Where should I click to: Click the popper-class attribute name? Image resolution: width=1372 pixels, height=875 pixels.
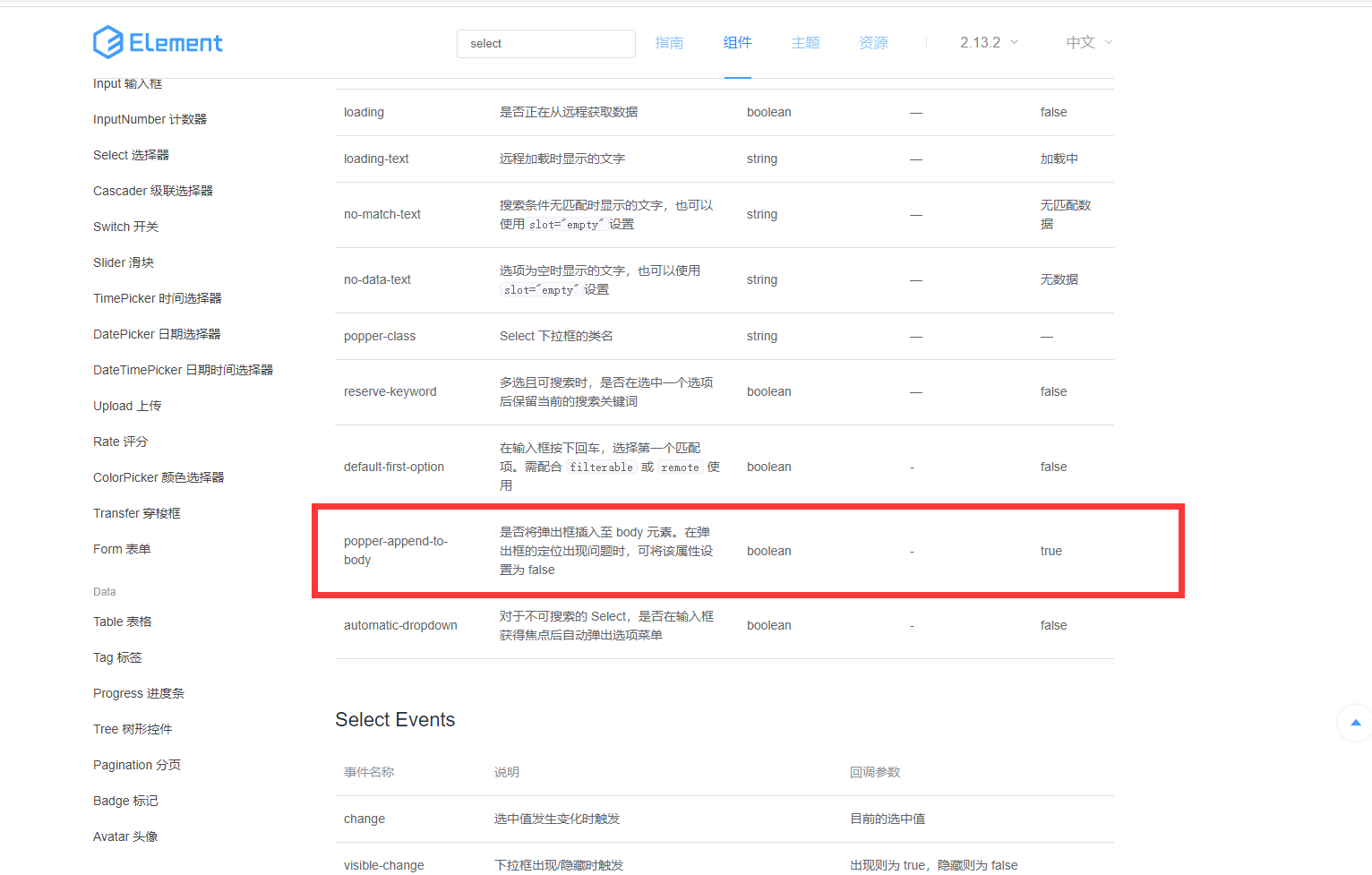pyautogui.click(x=380, y=336)
